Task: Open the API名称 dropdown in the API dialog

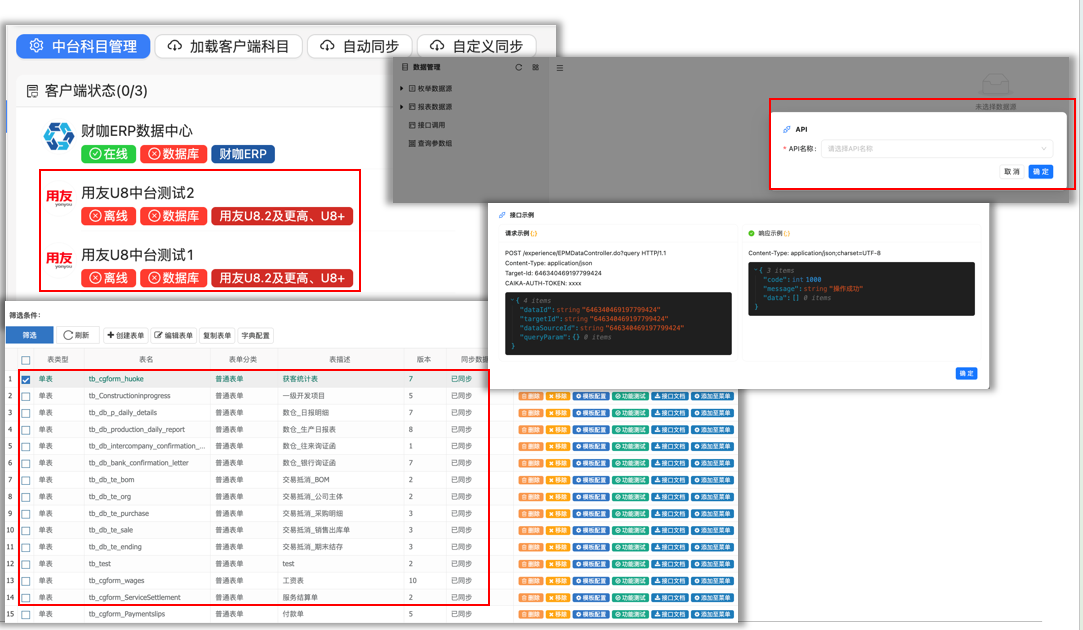Action: point(937,149)
